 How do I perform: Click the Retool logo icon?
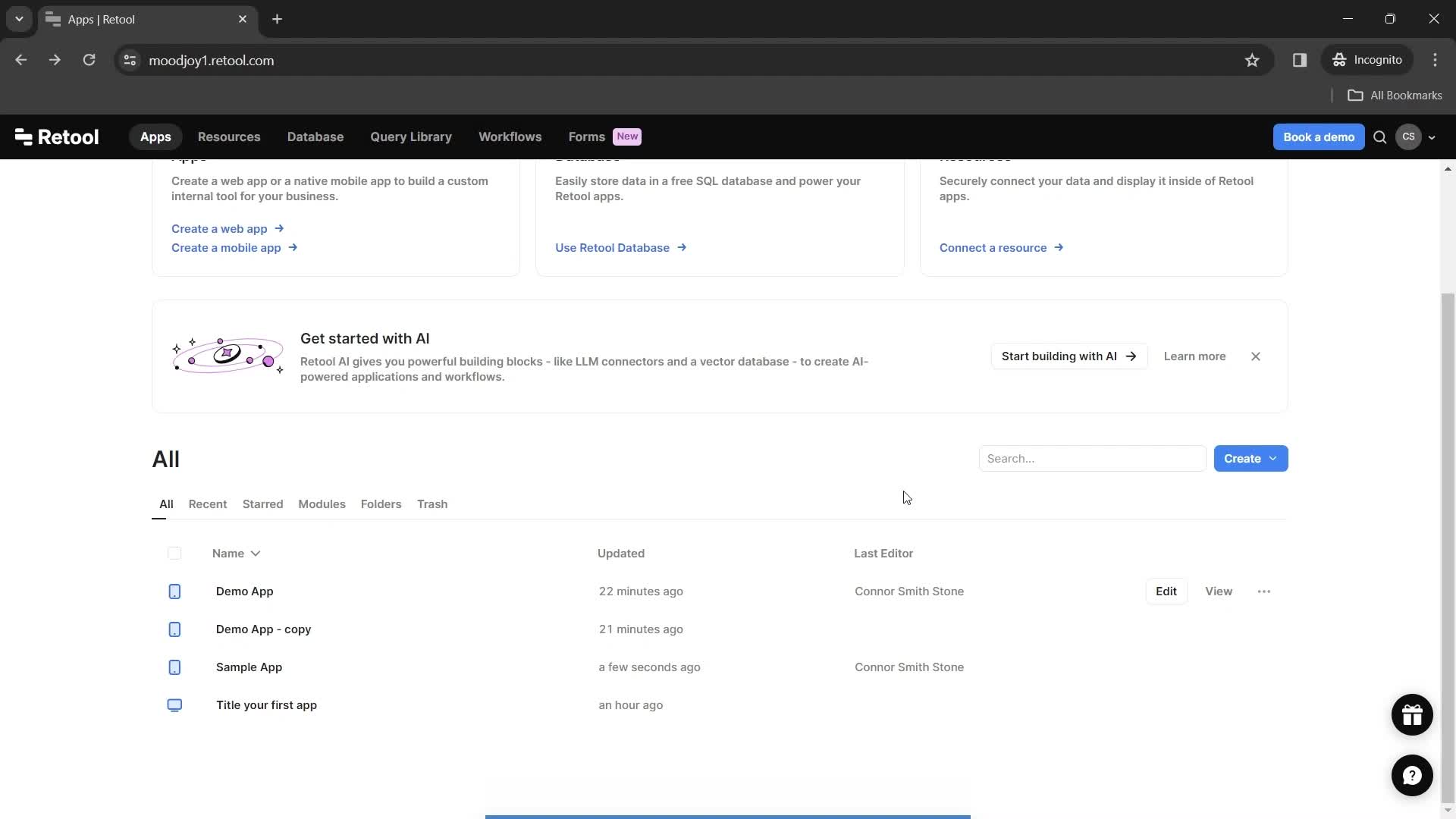(x=22, y=136)
